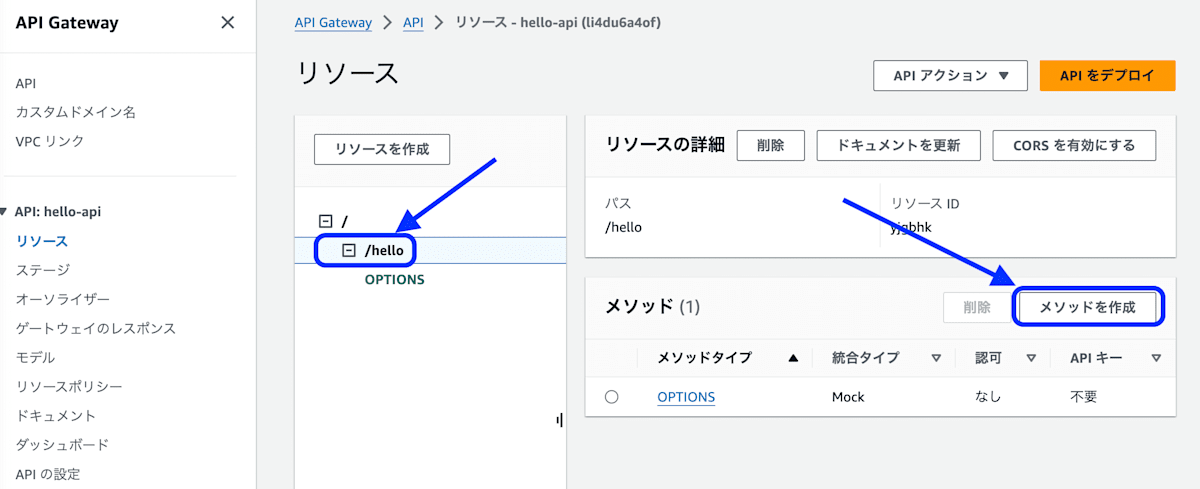Close the API Gateway sidebar panel
Image resolution: width=1200 pixels, height=489 pixels.
[228, 22]
